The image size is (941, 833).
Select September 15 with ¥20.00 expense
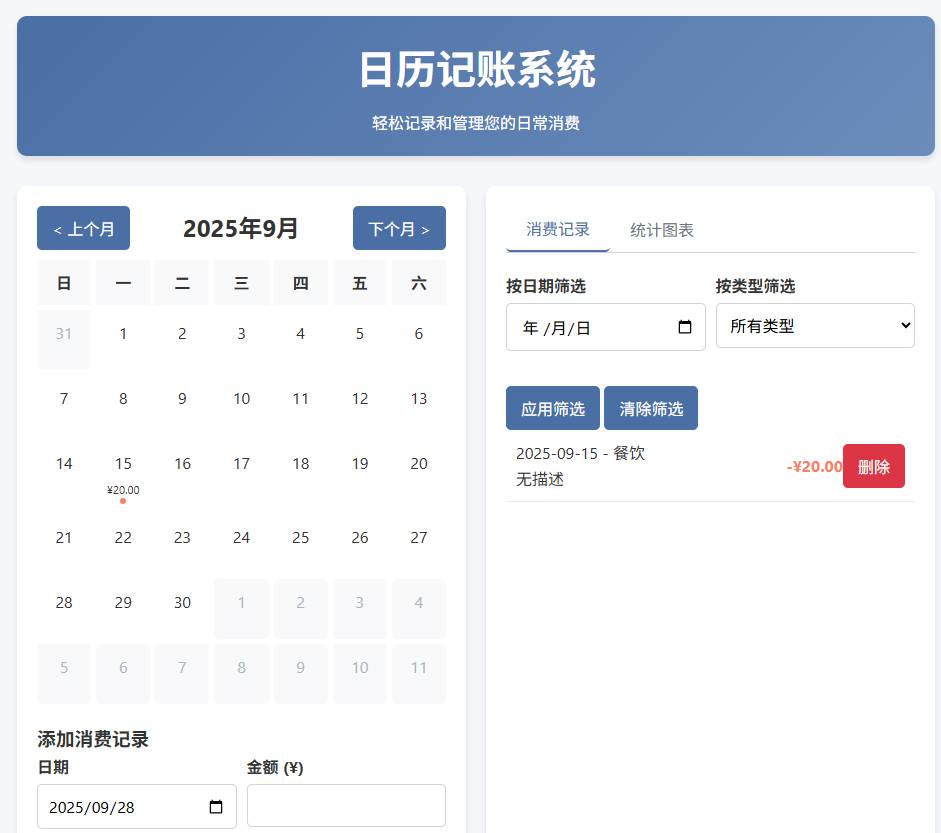[x=123, y=474]
